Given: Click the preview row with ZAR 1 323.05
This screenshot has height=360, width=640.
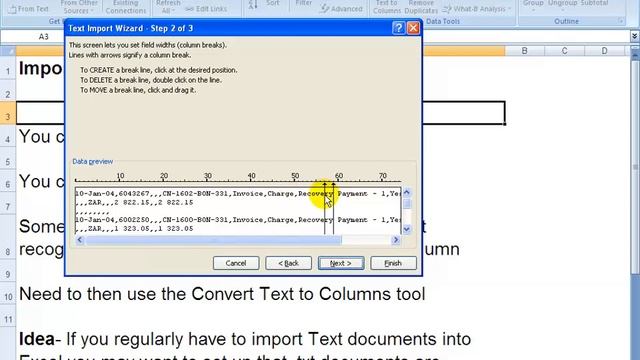Looking at the screenshot, I should [135, 229].
